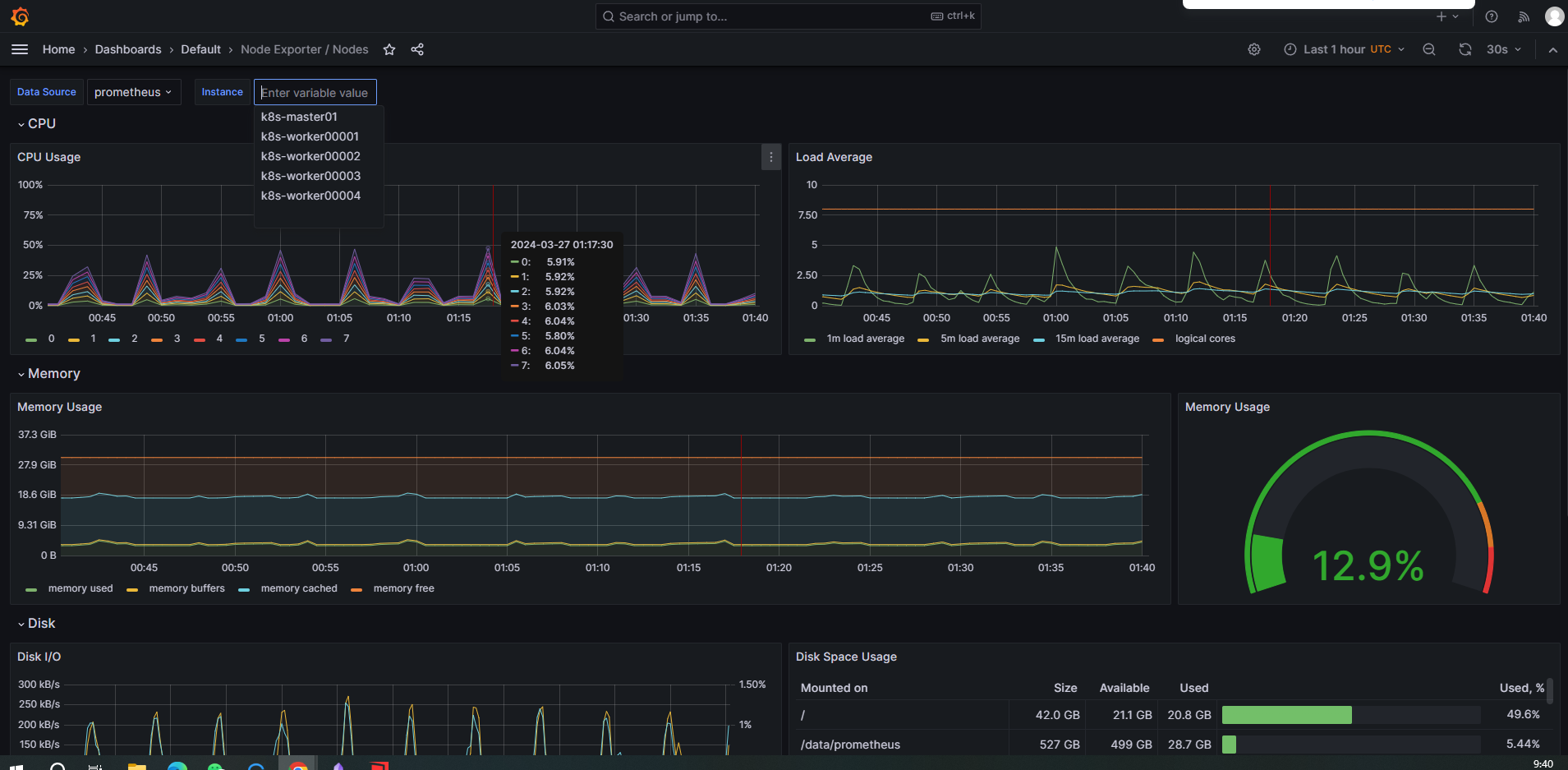Open the 30s refresh interval dropdown
The width and height of the screenshot is (1568, 770).
coord(1504,49)
